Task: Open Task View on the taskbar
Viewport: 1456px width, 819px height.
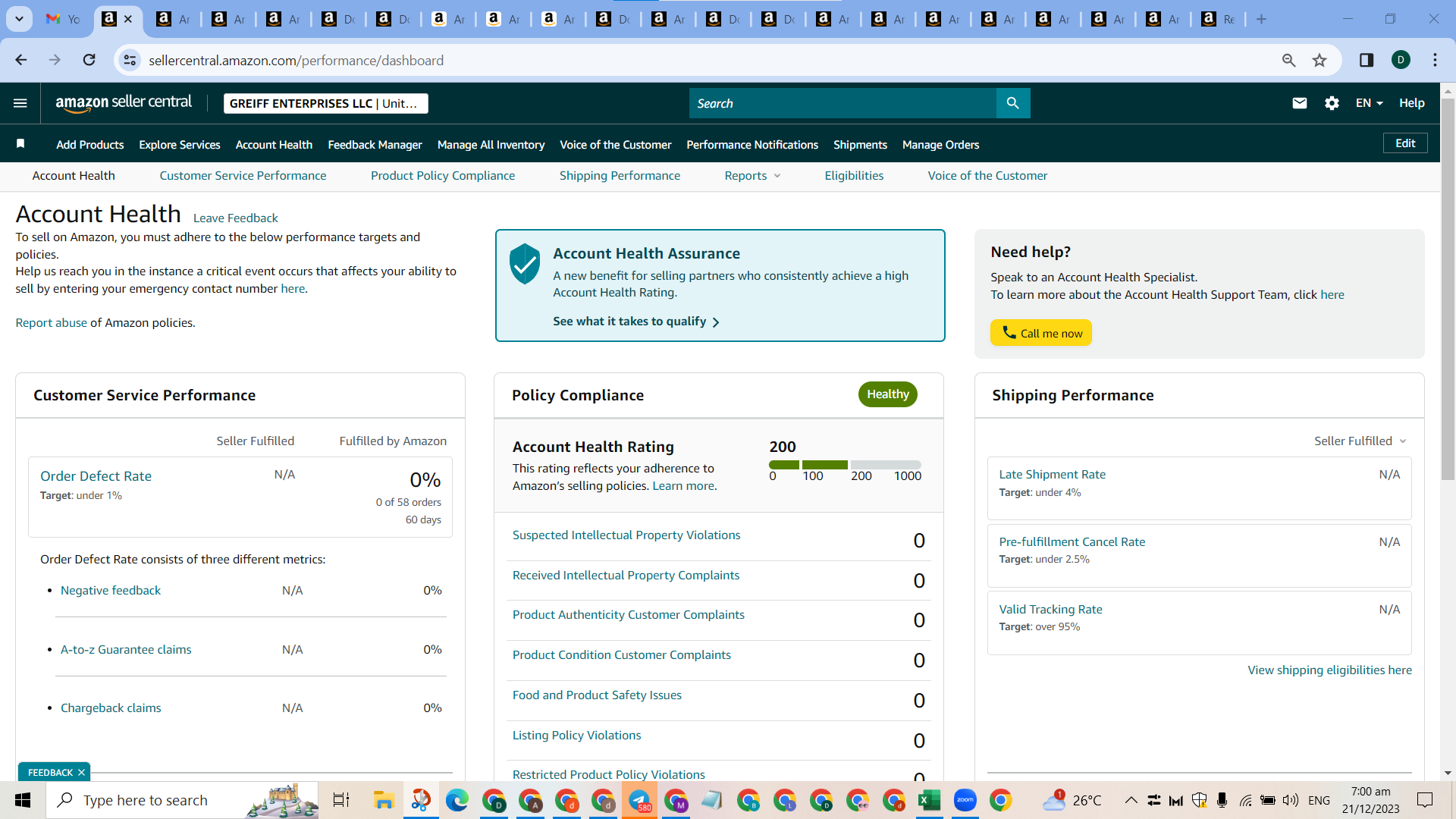Action: [341, 800]
